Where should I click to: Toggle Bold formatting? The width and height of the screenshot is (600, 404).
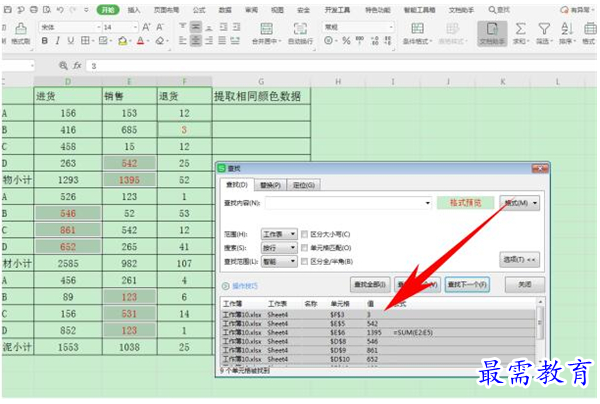pos(45,41)
